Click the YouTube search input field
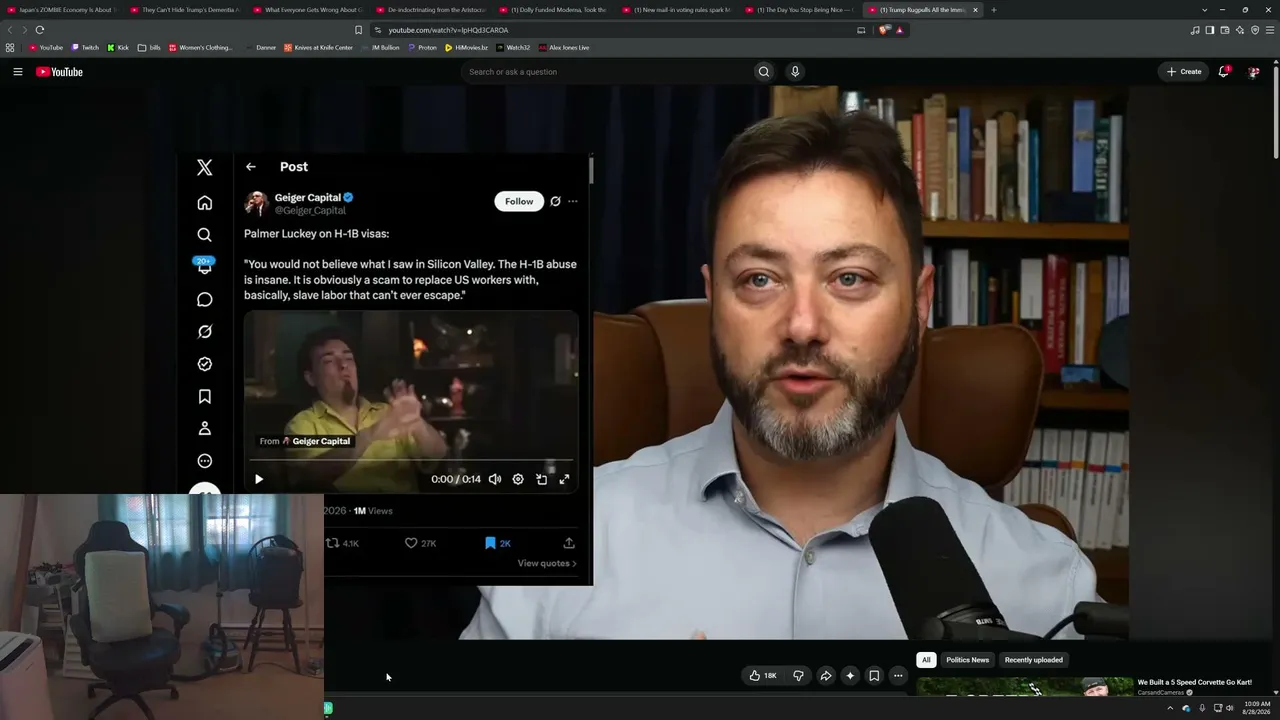Image resolution: width=1280 pixels, height=720 pixels. point(605,72)
